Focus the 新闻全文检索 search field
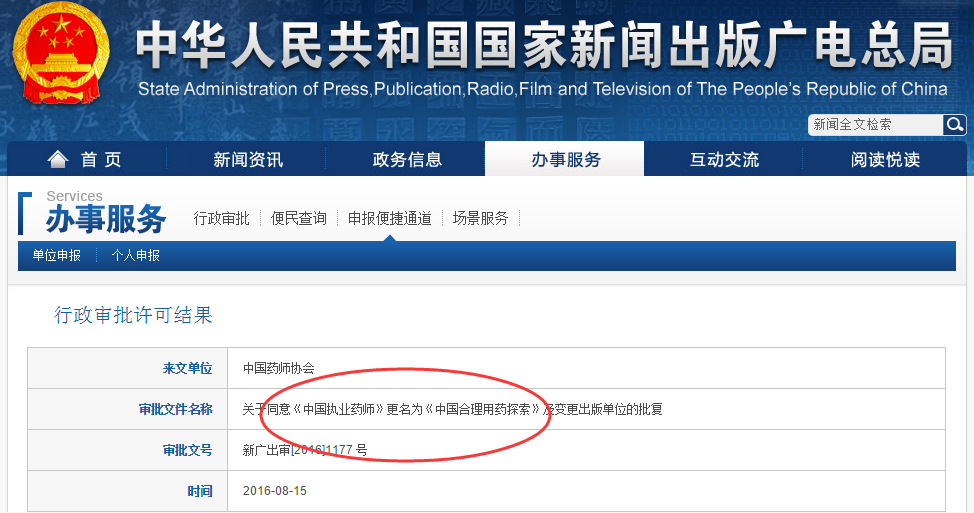974x513 pixels. (x=875, y=125)
